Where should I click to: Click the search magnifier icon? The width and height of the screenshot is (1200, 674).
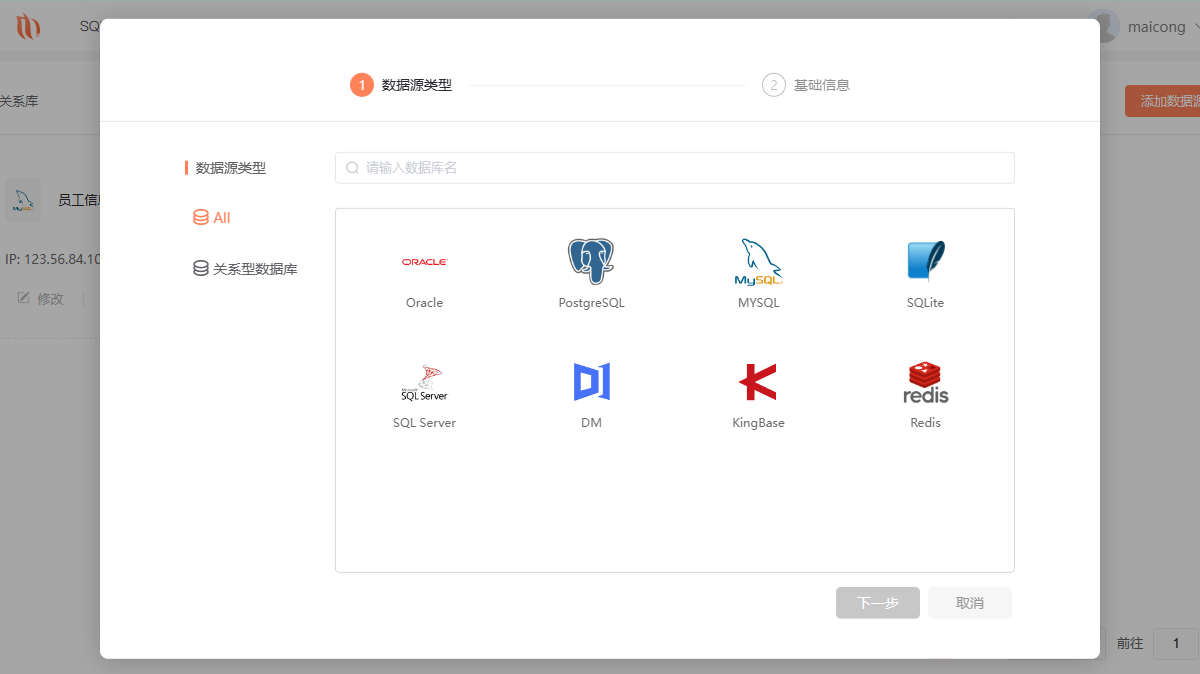pos(352,168)
